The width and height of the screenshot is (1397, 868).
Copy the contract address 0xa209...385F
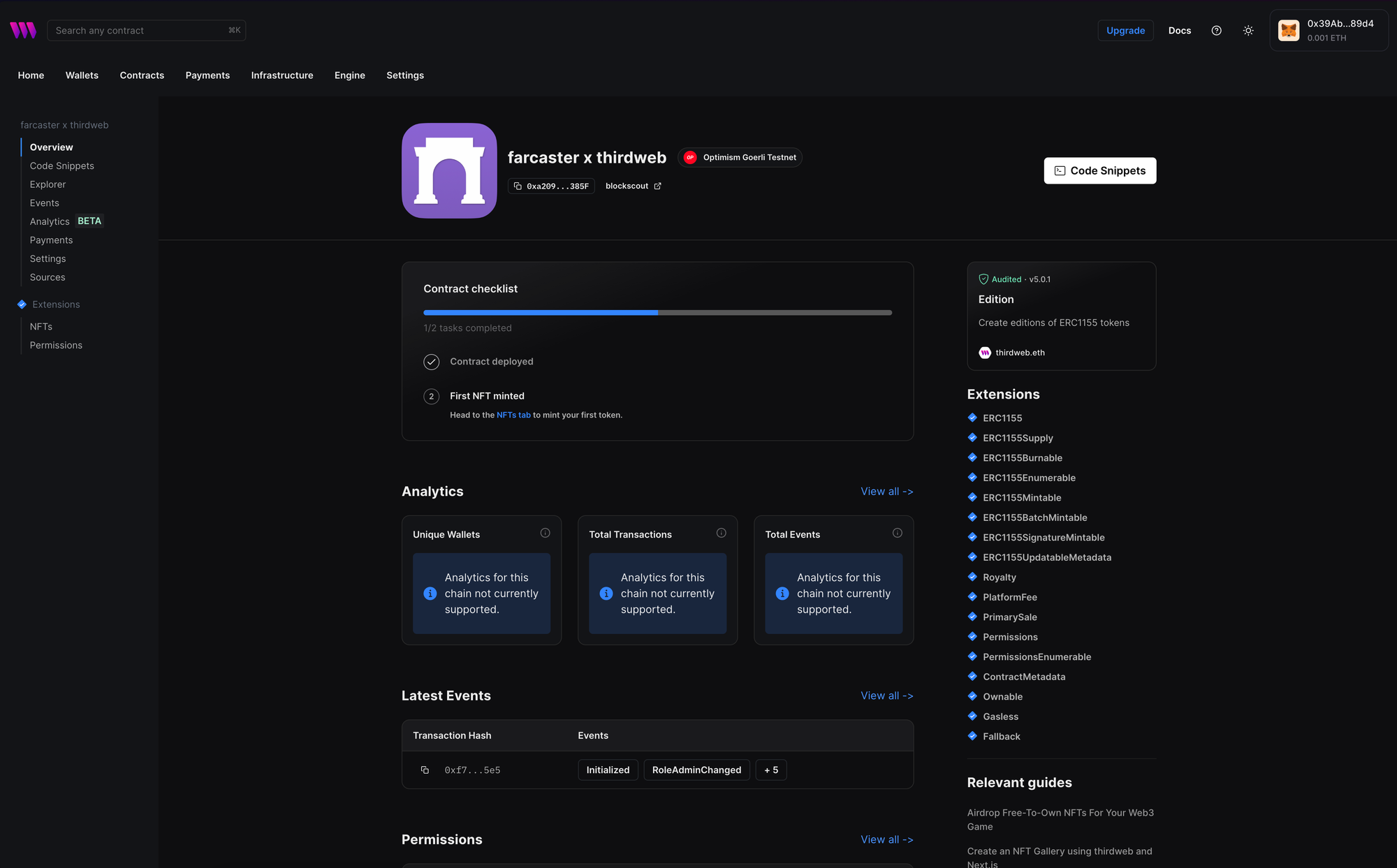coord(550,186)
